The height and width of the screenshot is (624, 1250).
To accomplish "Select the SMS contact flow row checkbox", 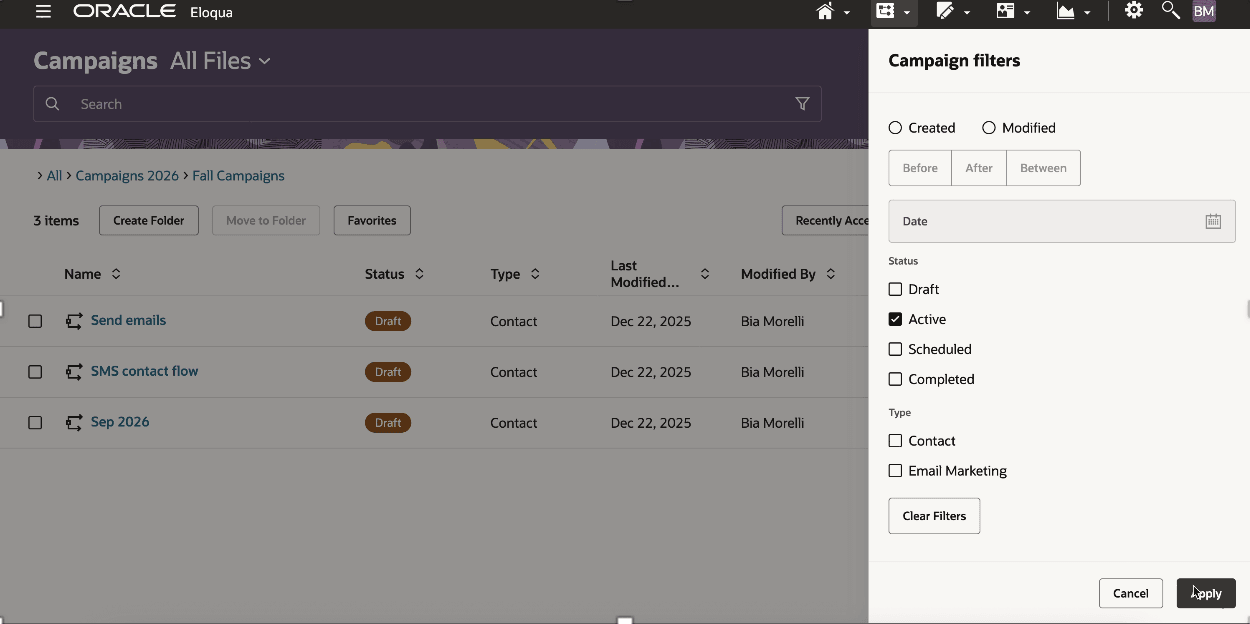I will (x=35, y=372).
